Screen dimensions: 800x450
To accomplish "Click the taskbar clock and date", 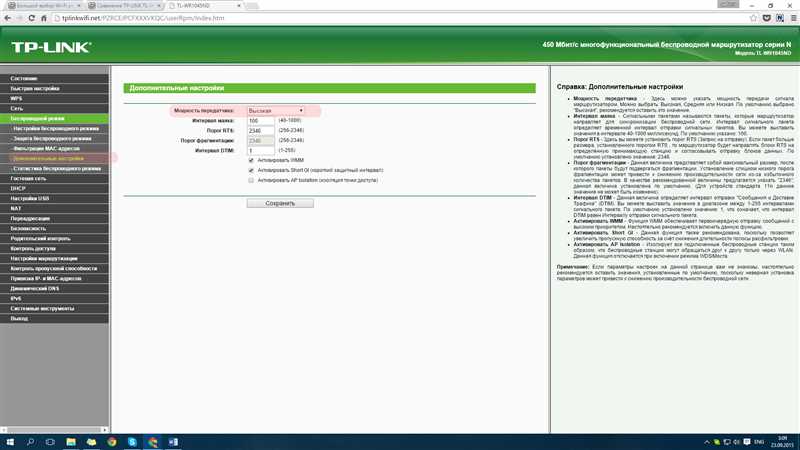I will [x=782, y=442].
